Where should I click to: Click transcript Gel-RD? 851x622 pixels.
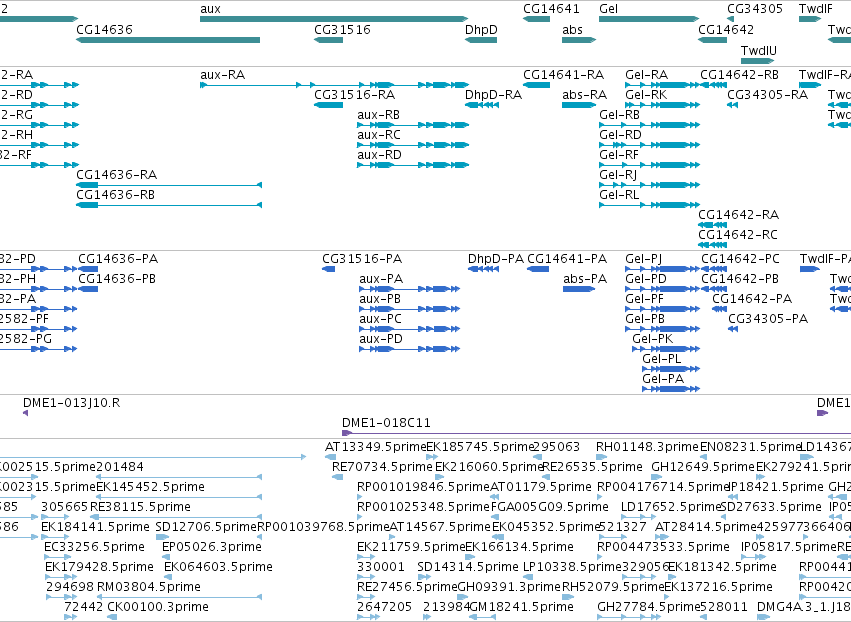point(620,135)
